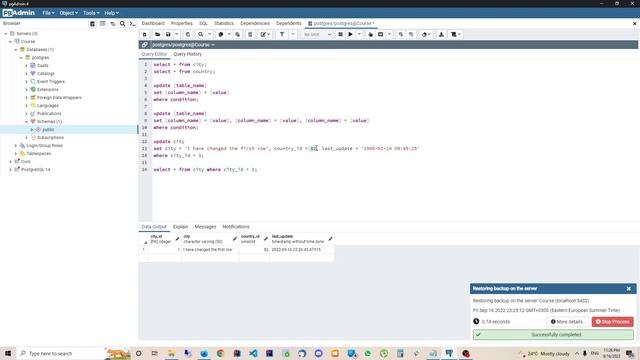This screenshot has width=640, height=360.
Task: Copy selected rows using the toolbar Copy icon
Action: click(220, 34)
